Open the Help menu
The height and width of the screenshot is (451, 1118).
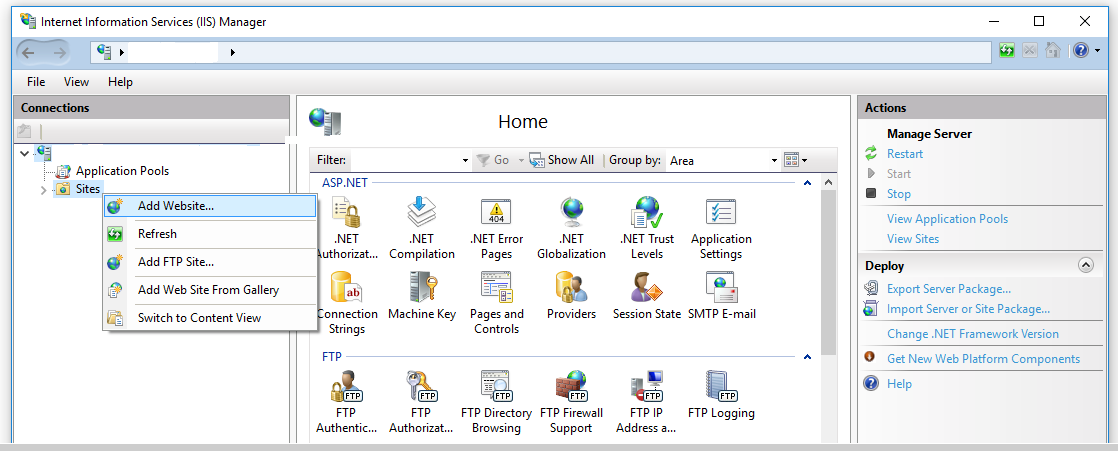[x=120, y=82]
